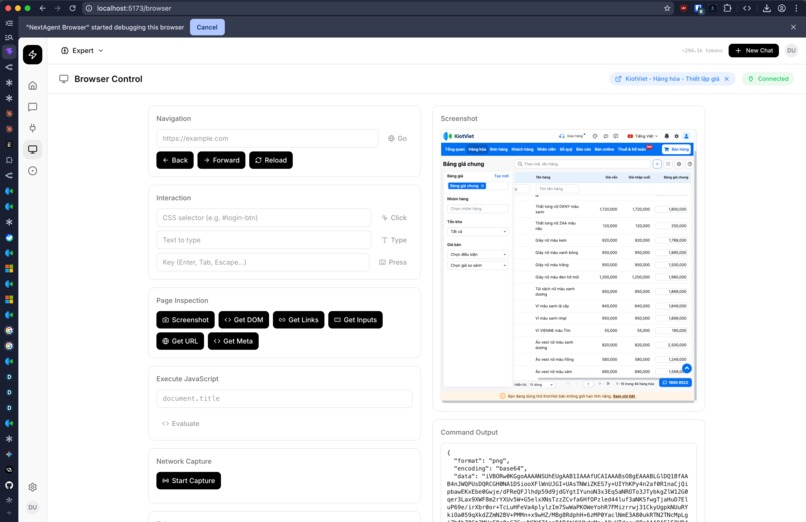Open the circle-dot sidebar icon

[32, 171]
